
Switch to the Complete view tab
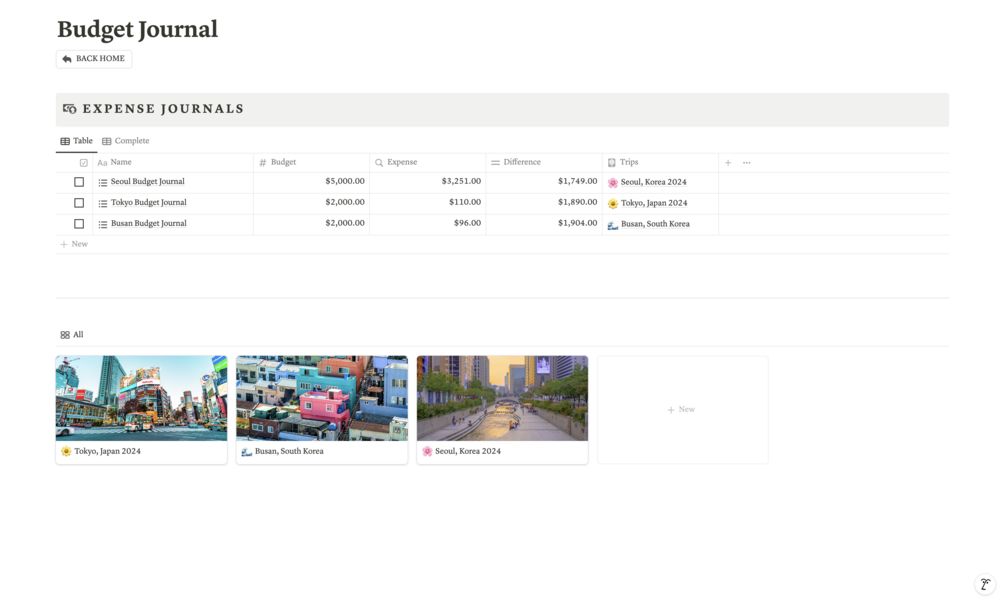click(x=126, y=141)
